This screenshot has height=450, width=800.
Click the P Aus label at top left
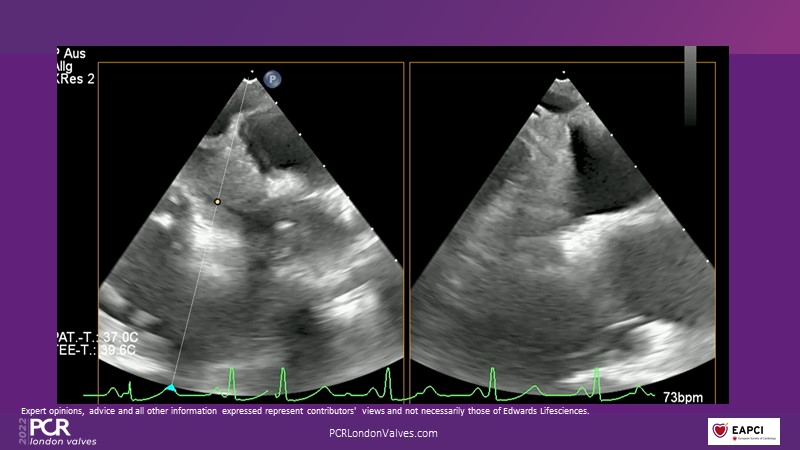(x=74, y=52)
